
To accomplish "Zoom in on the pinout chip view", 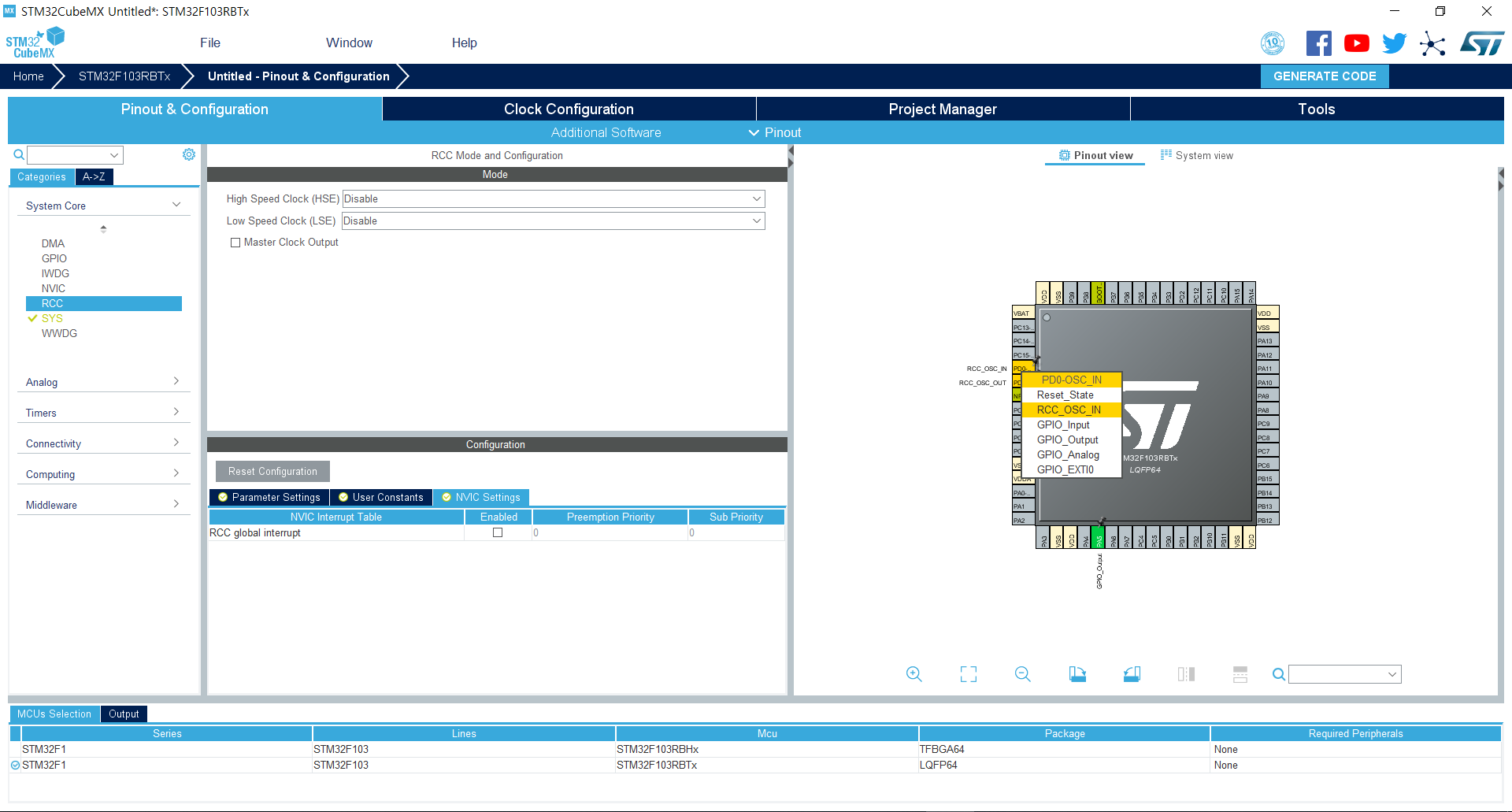I will pyautogui.click(x=913, y=674).
